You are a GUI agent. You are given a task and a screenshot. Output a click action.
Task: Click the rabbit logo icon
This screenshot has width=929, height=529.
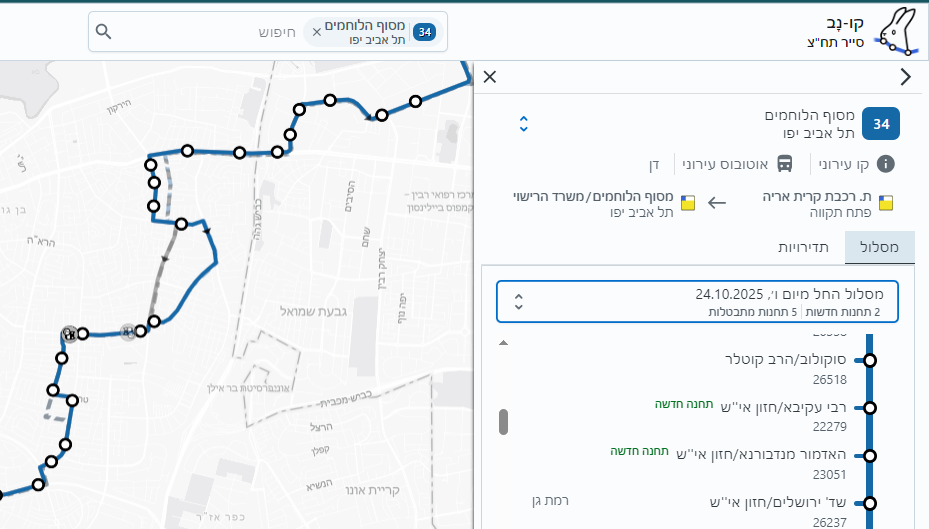click(x=894, y=30)
